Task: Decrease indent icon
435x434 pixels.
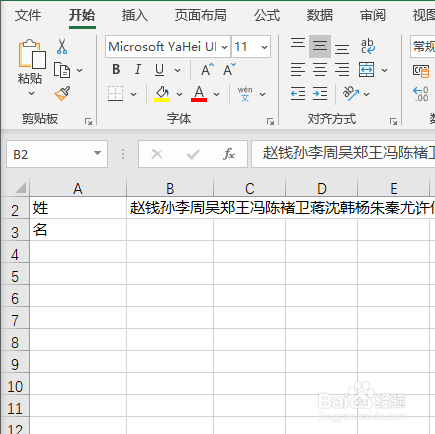Action: point(298,94)
